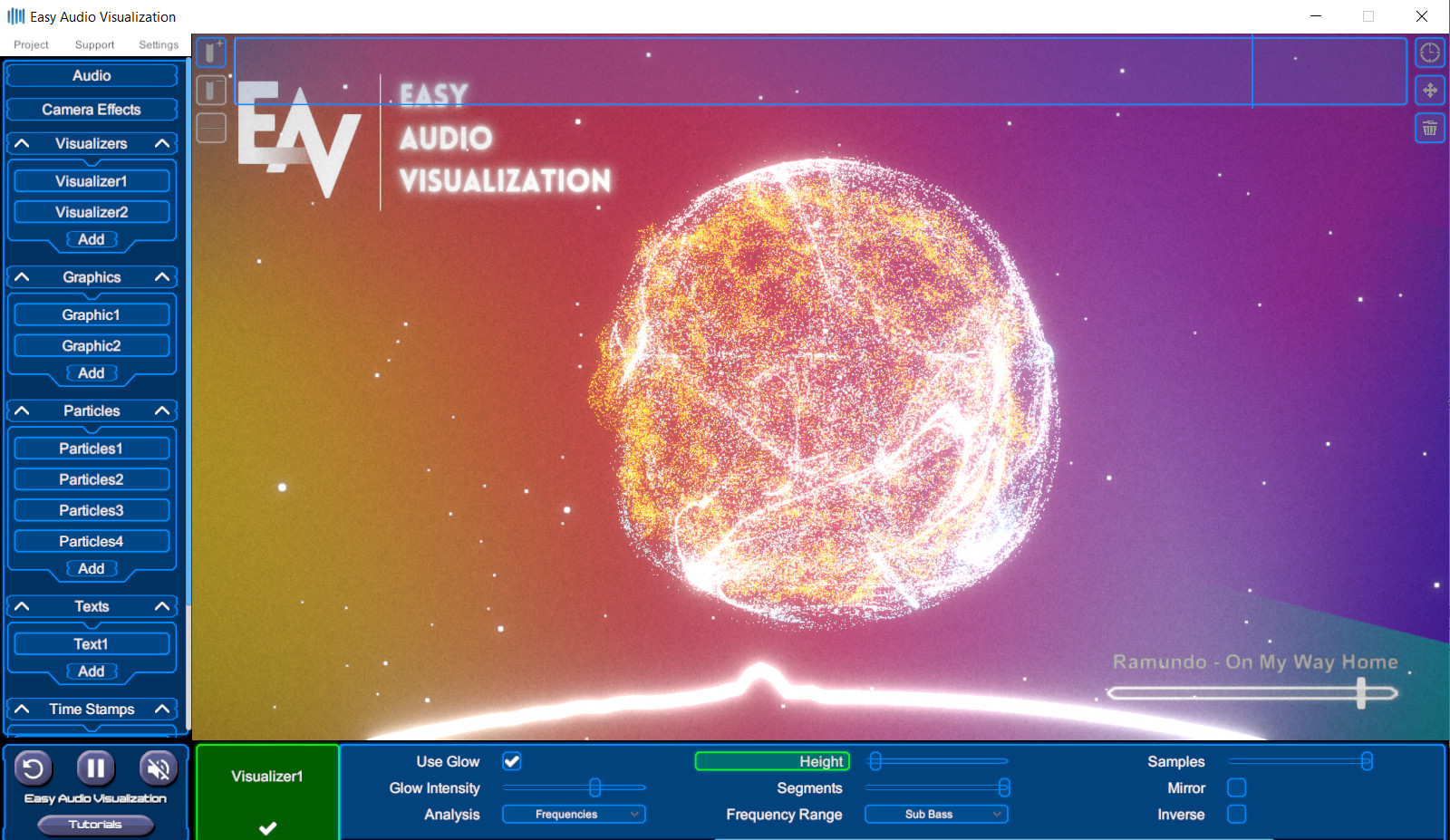Add a new Visualizer

click(x=91, y=239)
